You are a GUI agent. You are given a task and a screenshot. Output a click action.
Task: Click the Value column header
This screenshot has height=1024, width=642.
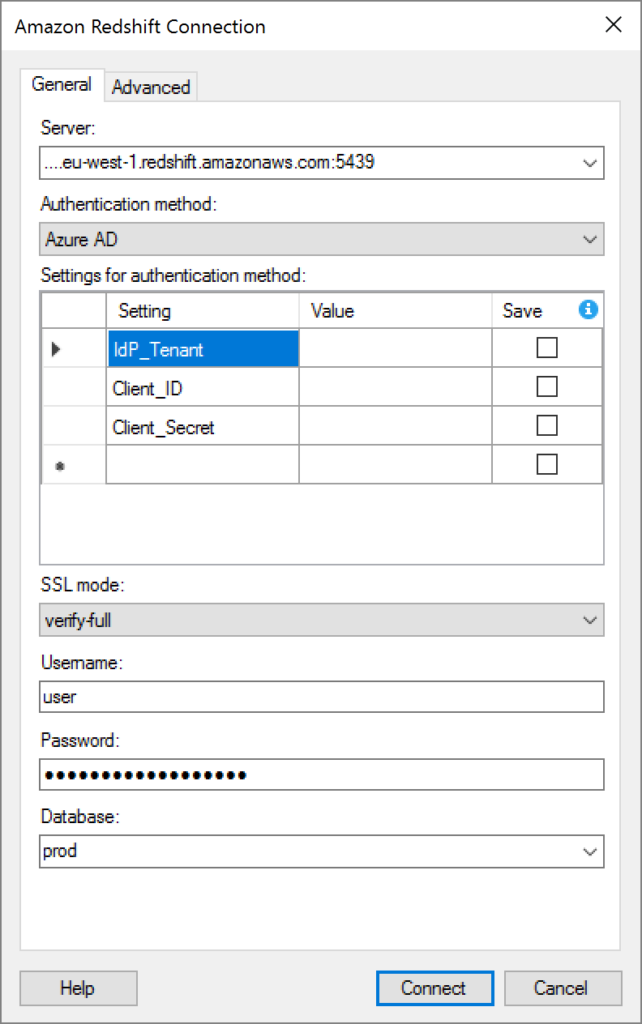(x=395, y=311)
